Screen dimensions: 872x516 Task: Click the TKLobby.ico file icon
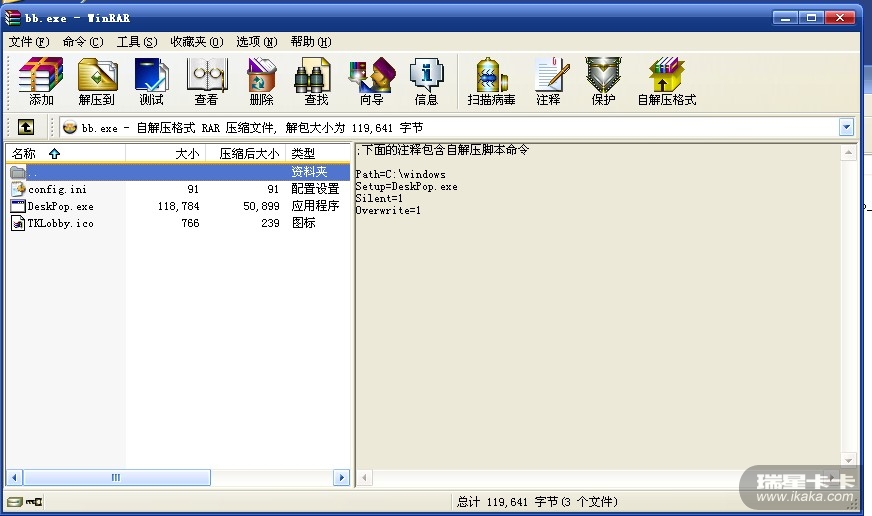(x=18, y=224)
